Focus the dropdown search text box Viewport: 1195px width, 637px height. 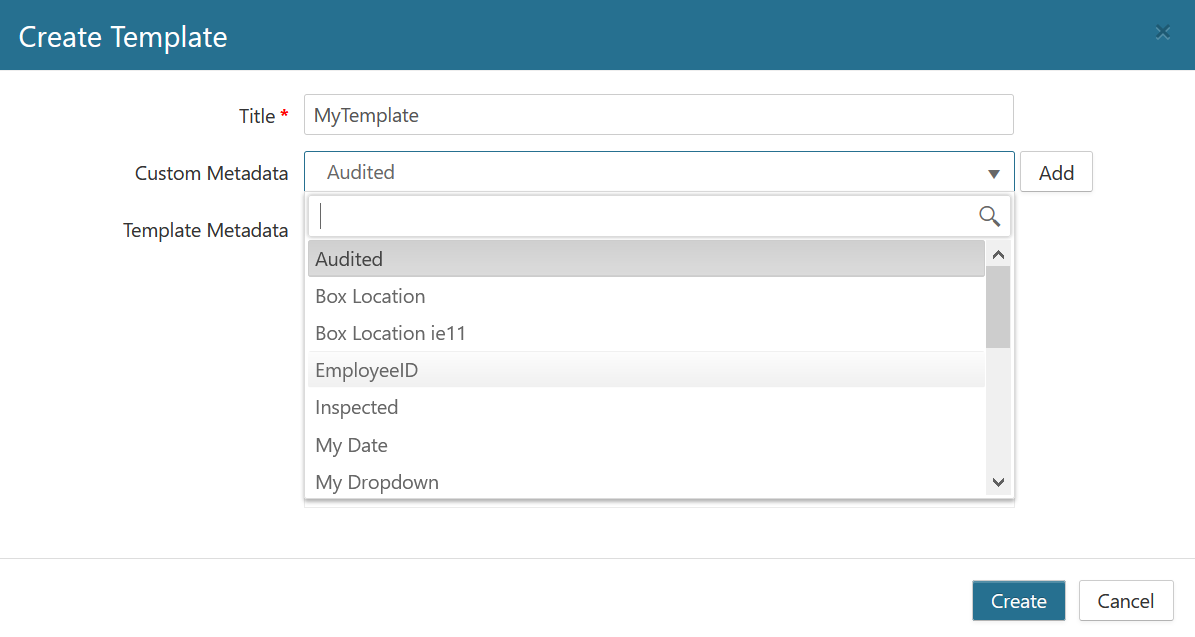pos(640,216)
